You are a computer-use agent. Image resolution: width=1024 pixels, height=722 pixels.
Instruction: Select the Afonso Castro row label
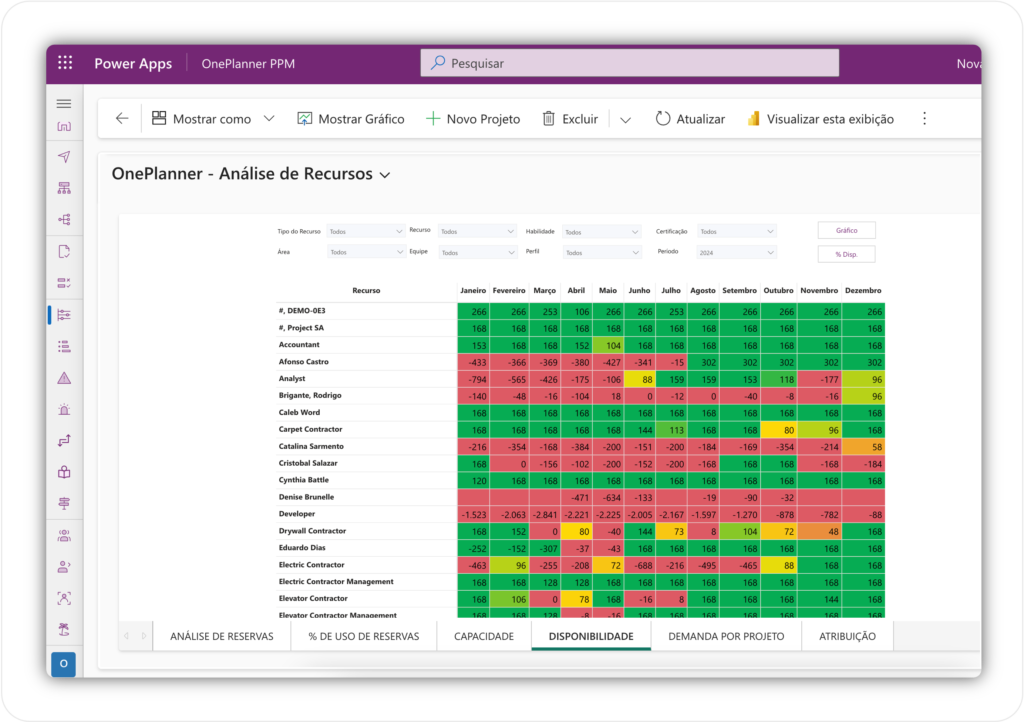304,362
